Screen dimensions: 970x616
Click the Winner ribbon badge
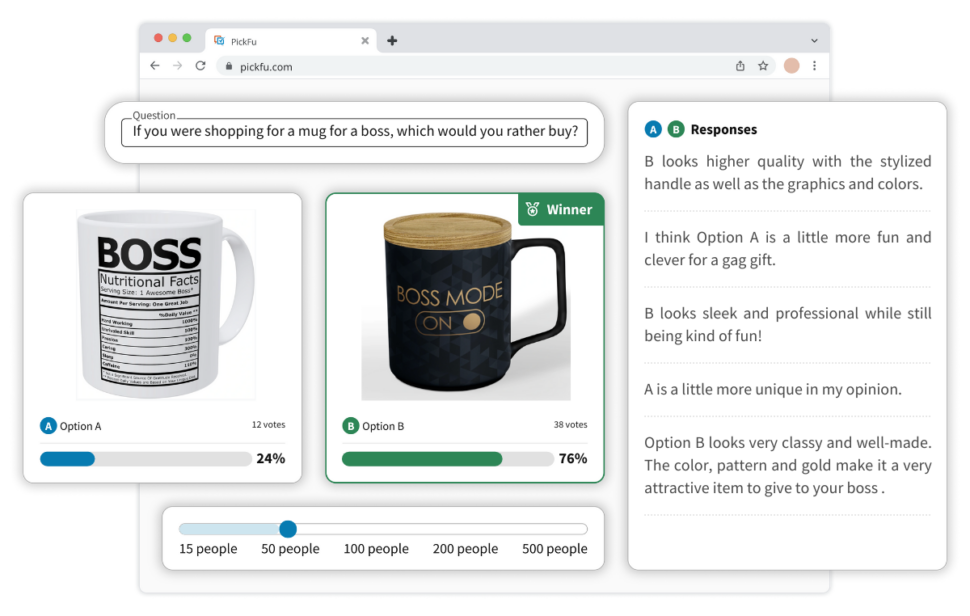click(x=560, y=210)
